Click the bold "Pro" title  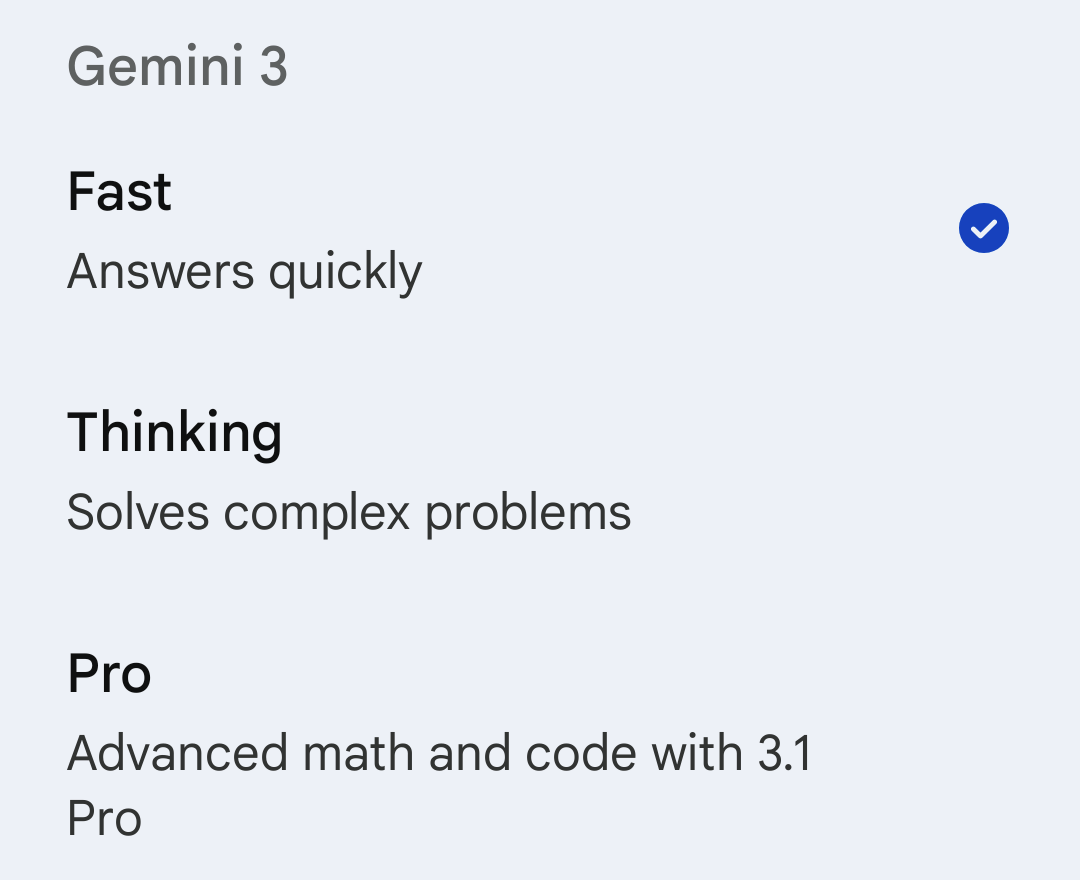tap(109, 673)
